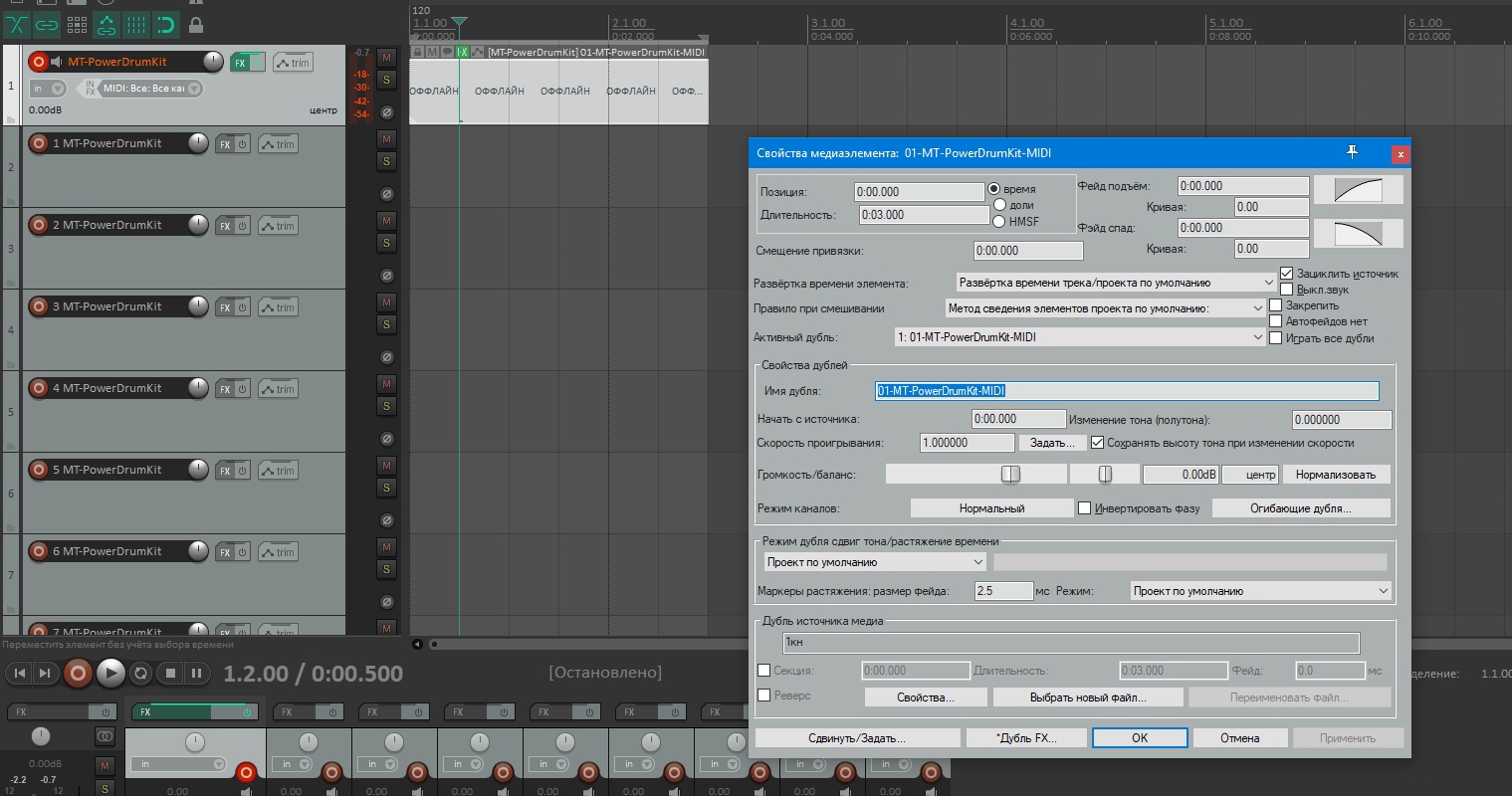Click the 'Нормализовать' button
Screen dimensions: 1512x796
1336,475
